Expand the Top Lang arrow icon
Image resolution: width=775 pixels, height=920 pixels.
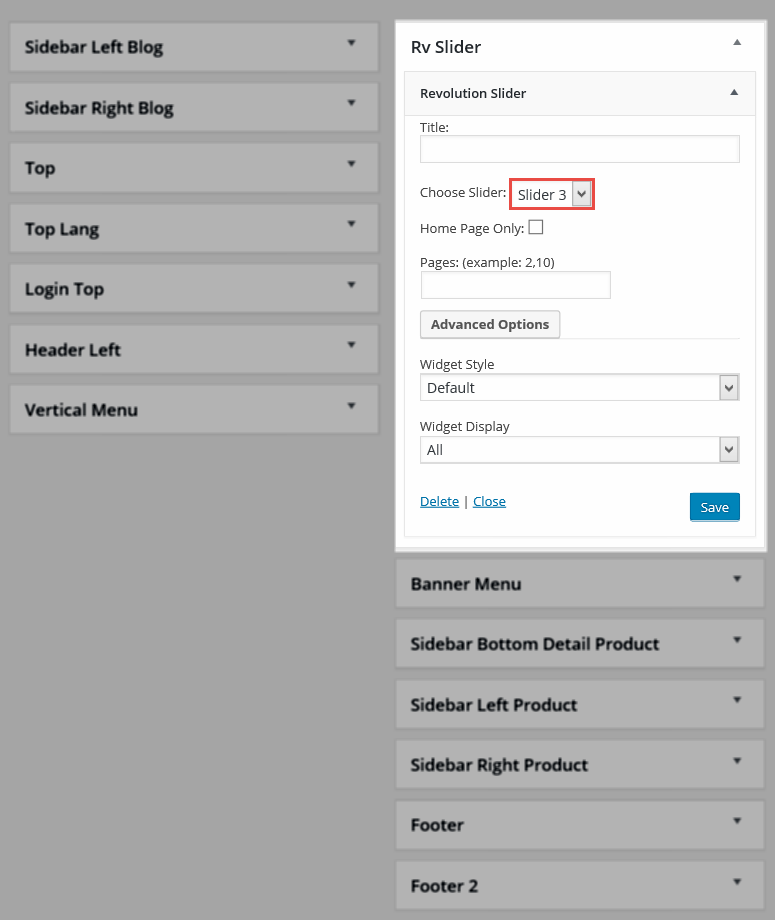click(x=351, y=224)
